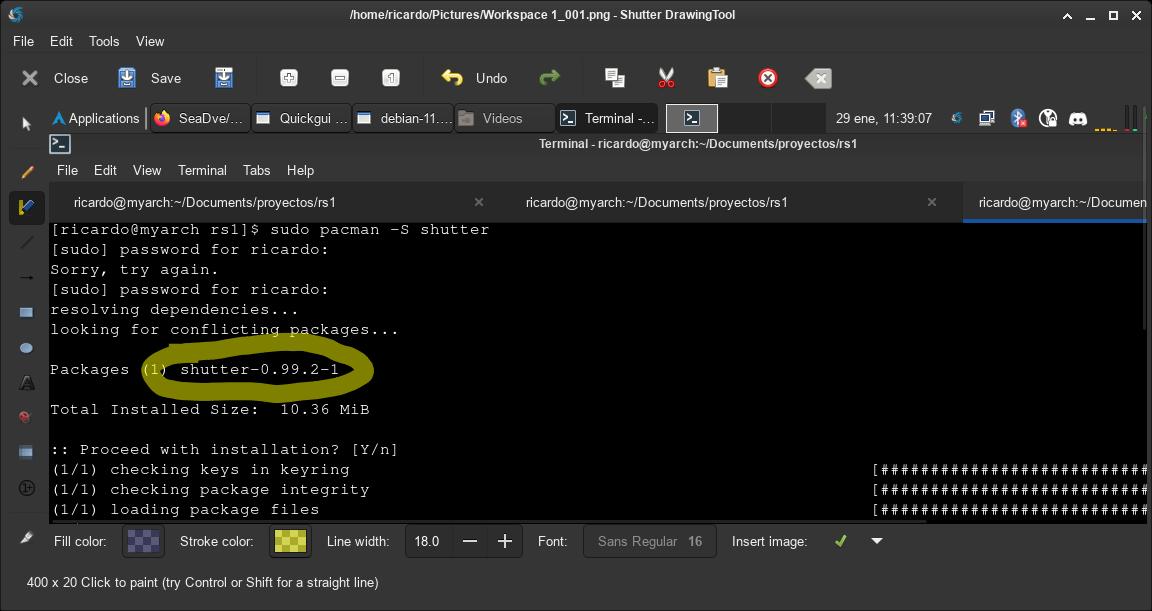1152x611 pixels.
Task: Click the Insert image checkmark icon
Action: tap(840, 541)
